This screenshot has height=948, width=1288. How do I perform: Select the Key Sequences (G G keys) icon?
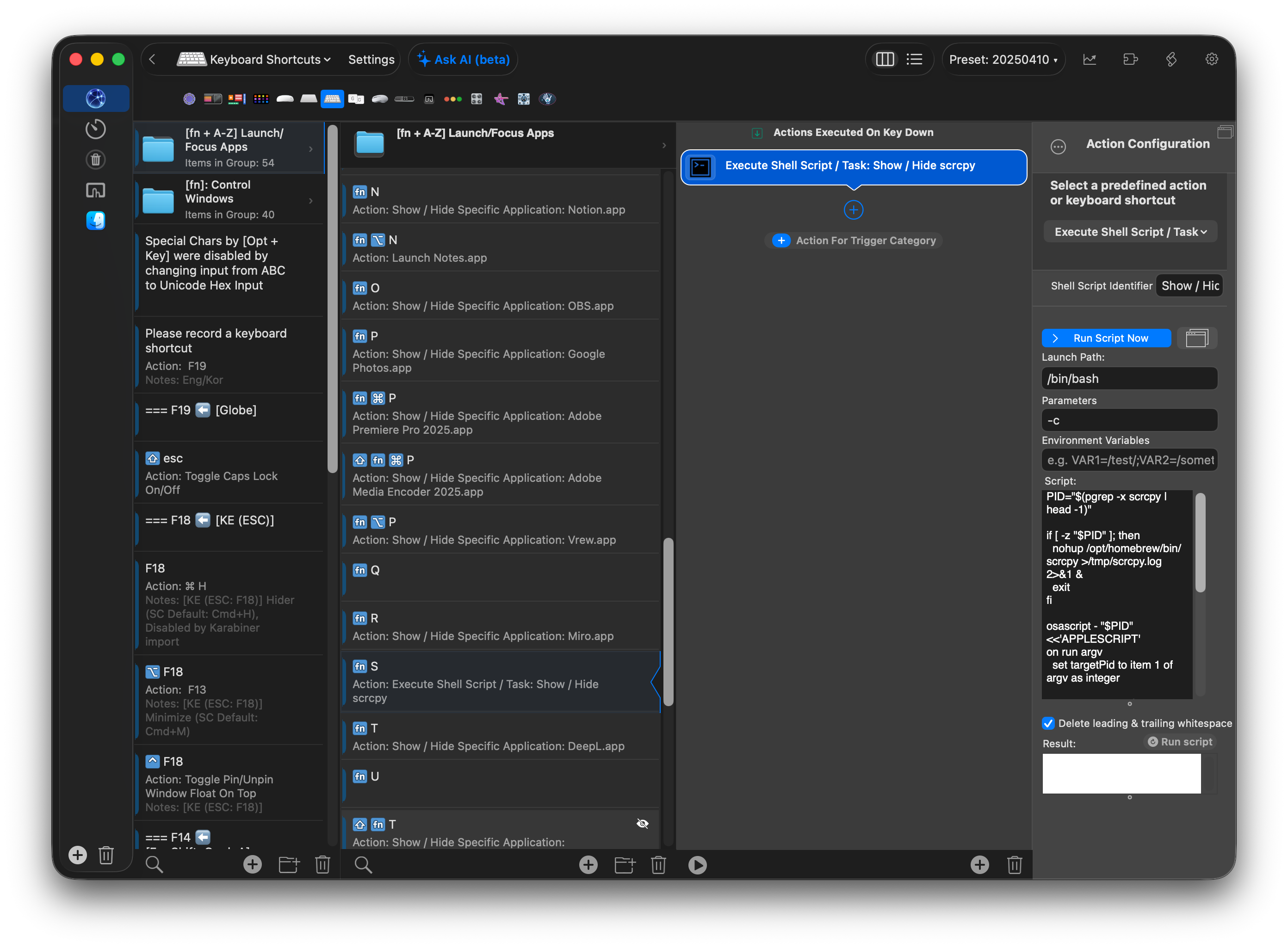tap(356, 98)
